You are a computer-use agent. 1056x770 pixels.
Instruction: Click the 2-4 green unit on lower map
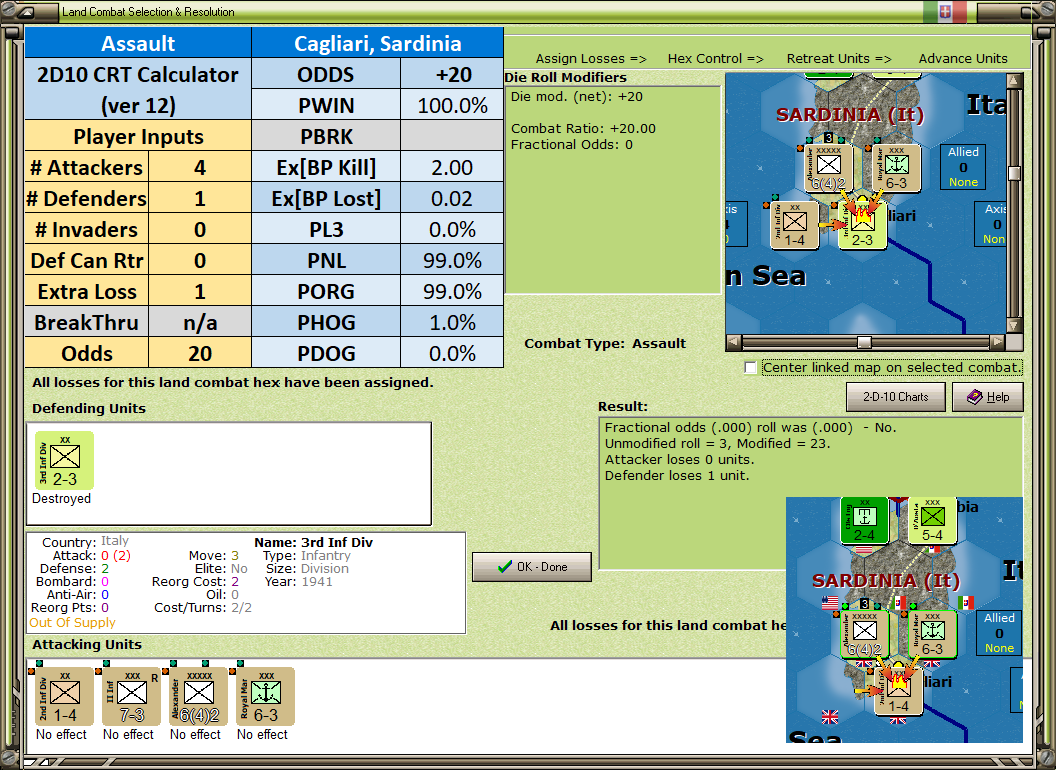click(865, 521)
